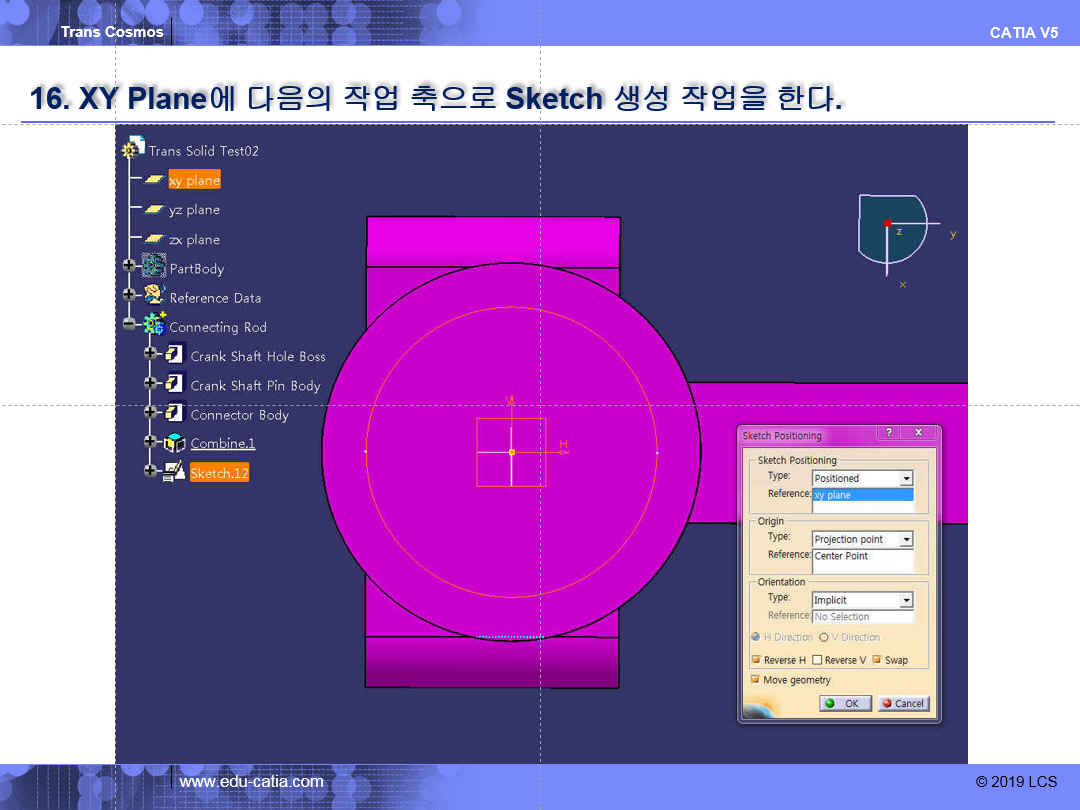Toggle the Reverse H checkbox
Viewport: 1080px width, 810px height.
(x=755, y=660)
